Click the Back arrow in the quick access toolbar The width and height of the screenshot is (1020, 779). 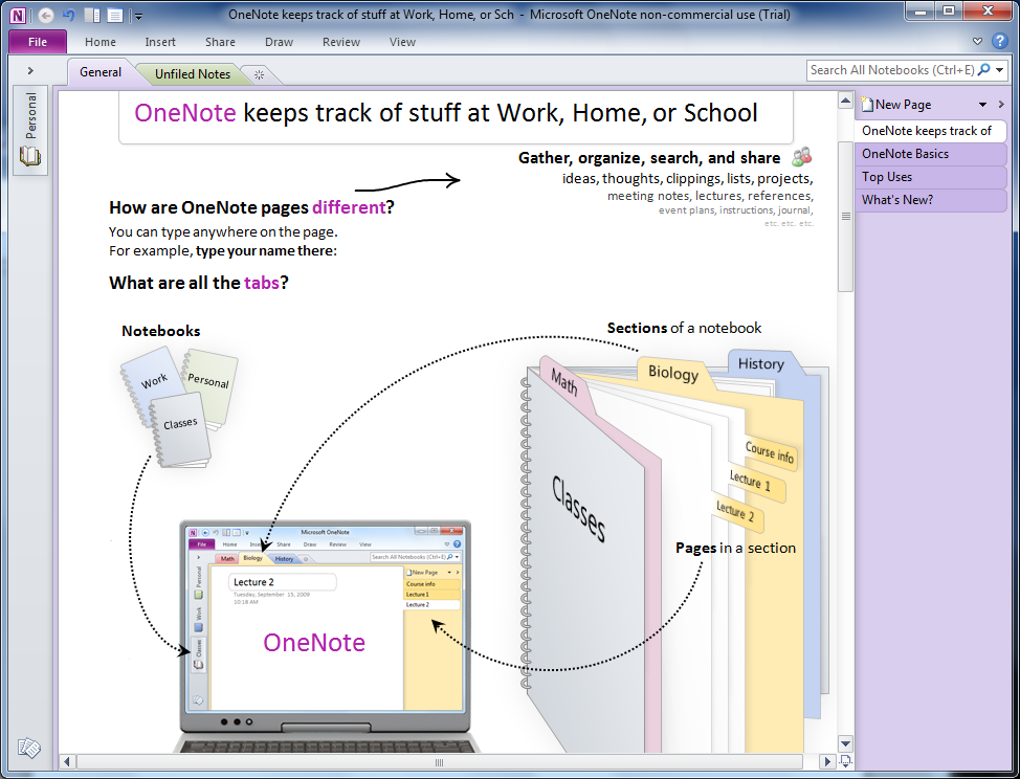pyautogui.click(x=46, y=15)
